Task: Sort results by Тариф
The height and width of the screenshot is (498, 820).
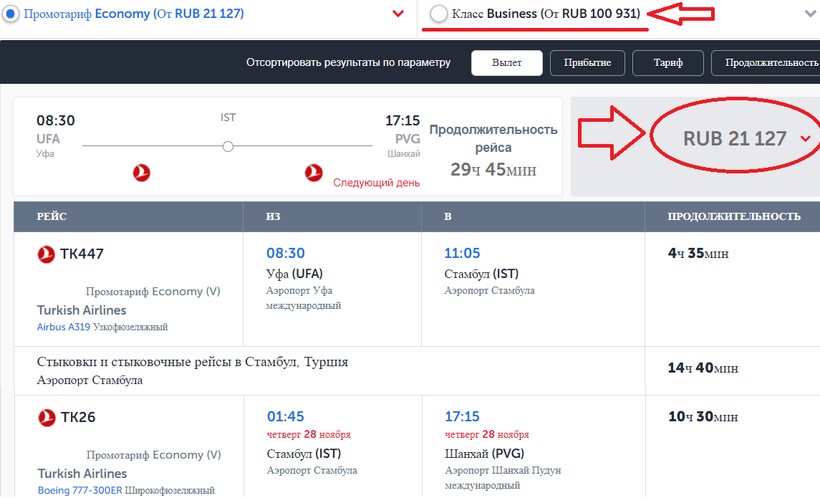Action: click(668, 62)
